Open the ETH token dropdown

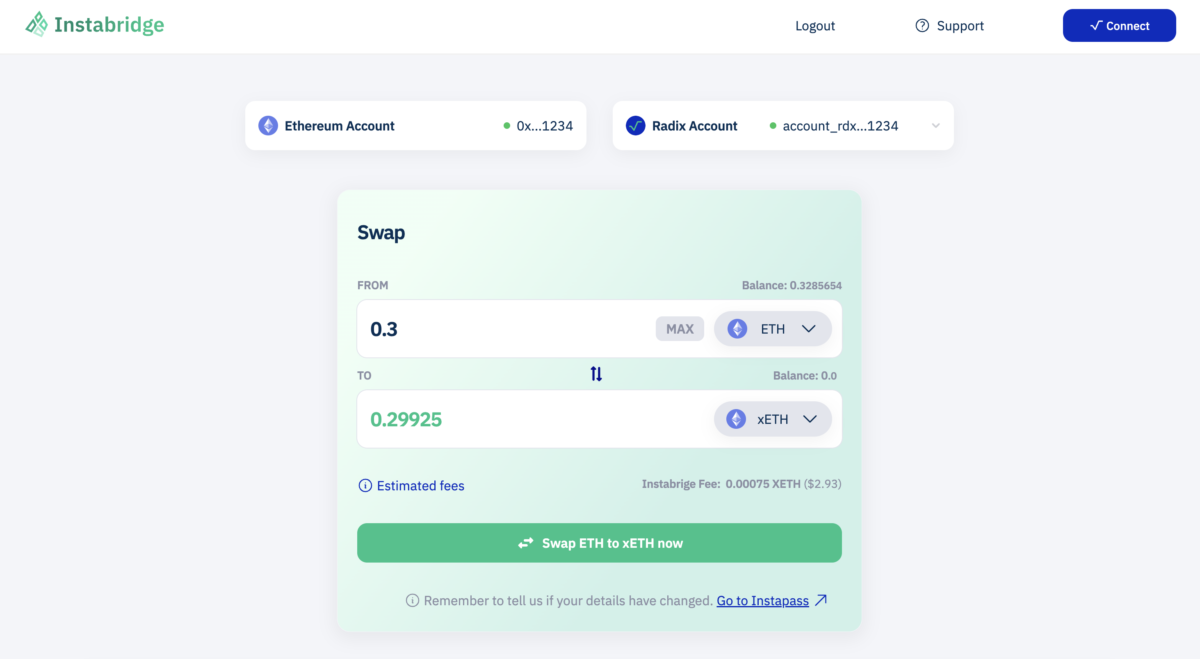coord(773,329)
